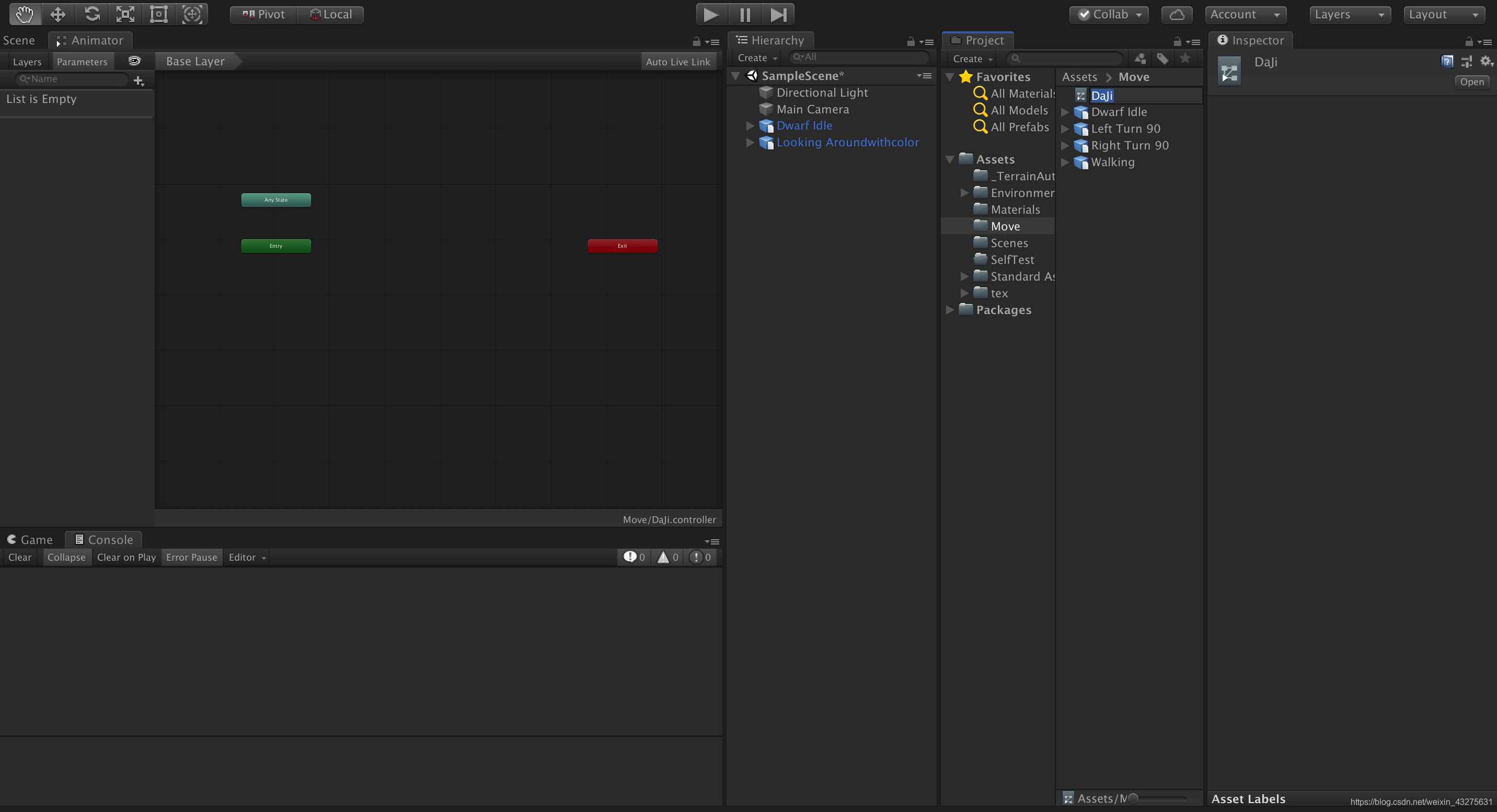Toggle Pivot handle position mode

(x=264, y=15)
